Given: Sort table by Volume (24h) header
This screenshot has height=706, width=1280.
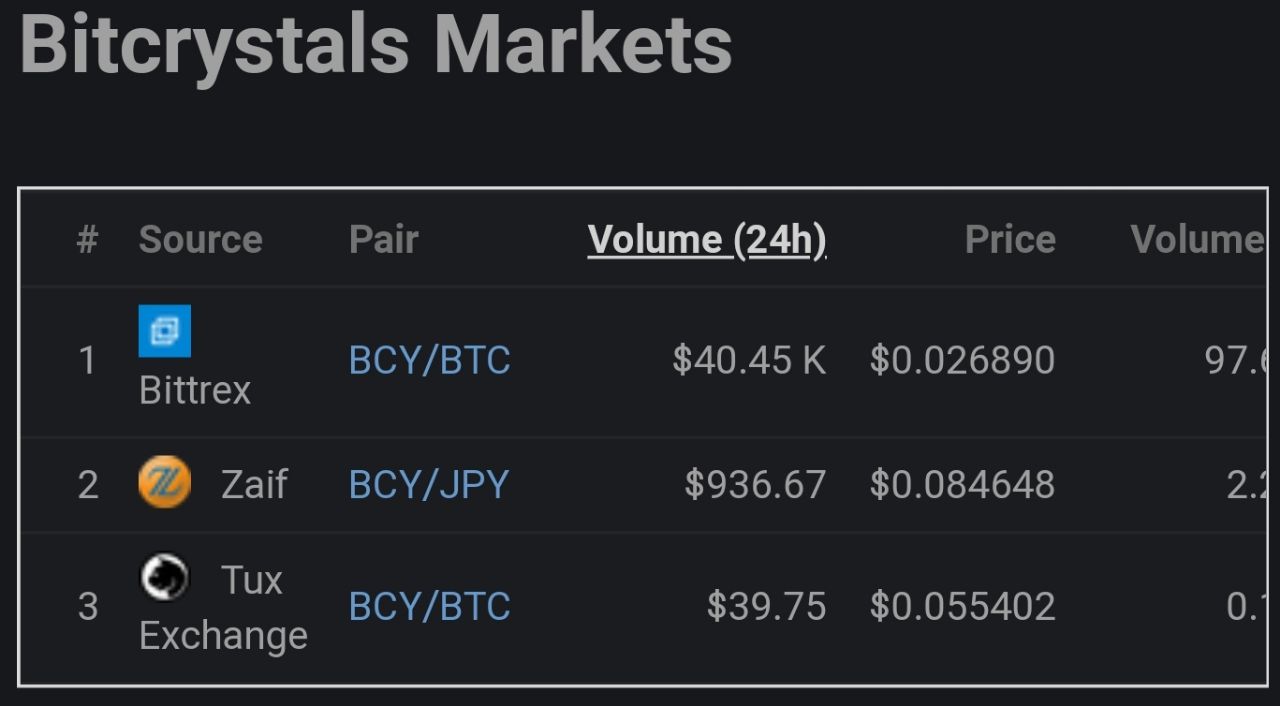Looking at the screenshot, I should [707, 240].
